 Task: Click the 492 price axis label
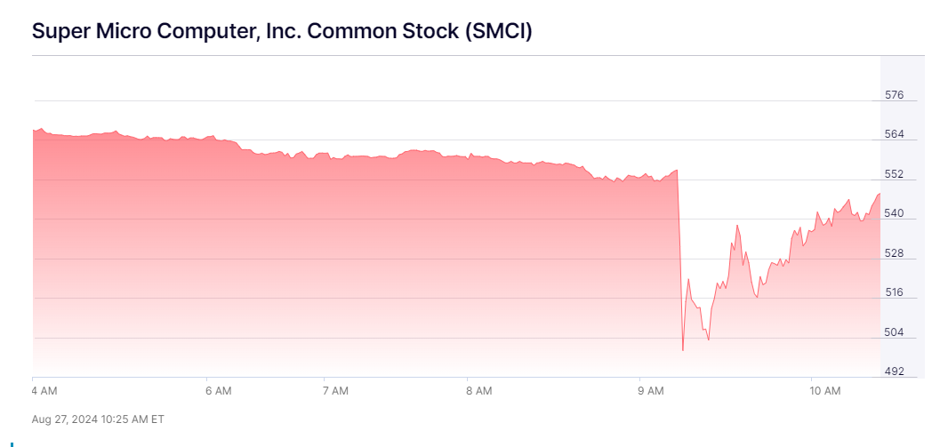[894, 372]
